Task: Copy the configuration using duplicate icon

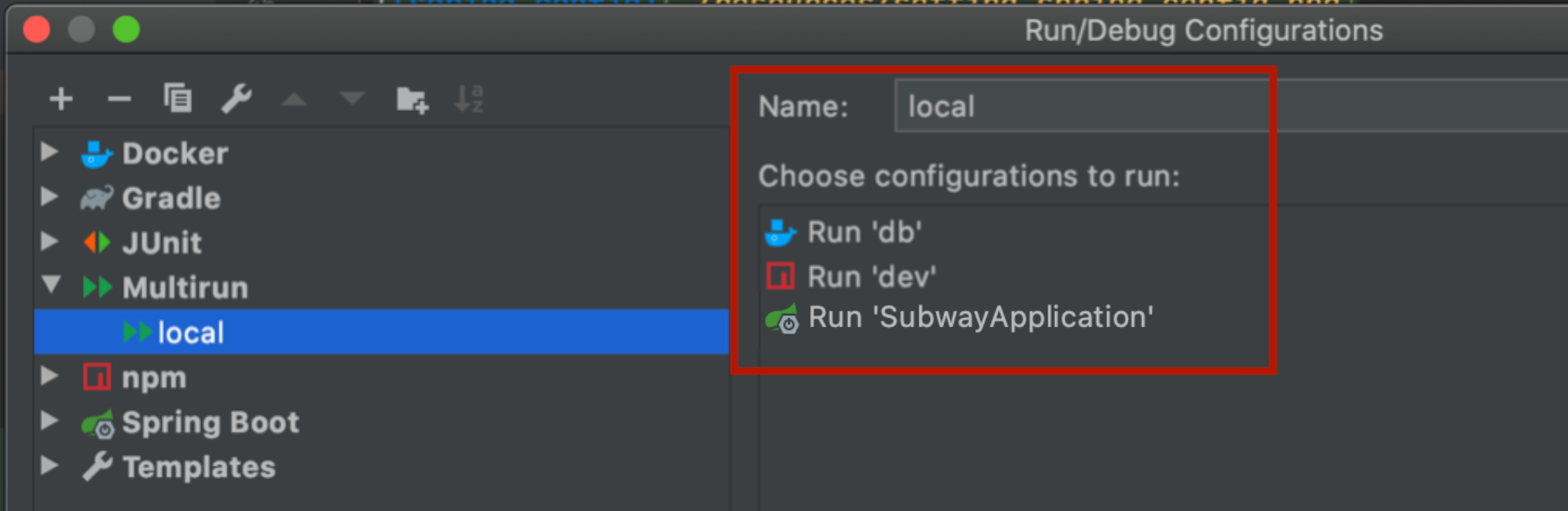Action: [177, 99]
